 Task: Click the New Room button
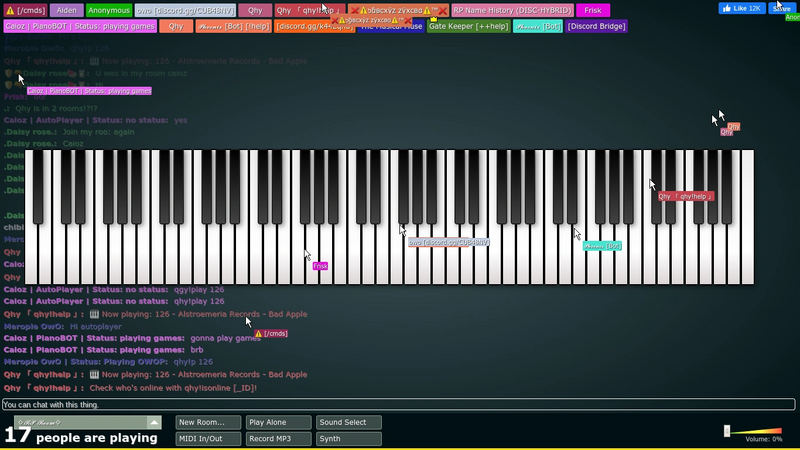pos(208,422)
